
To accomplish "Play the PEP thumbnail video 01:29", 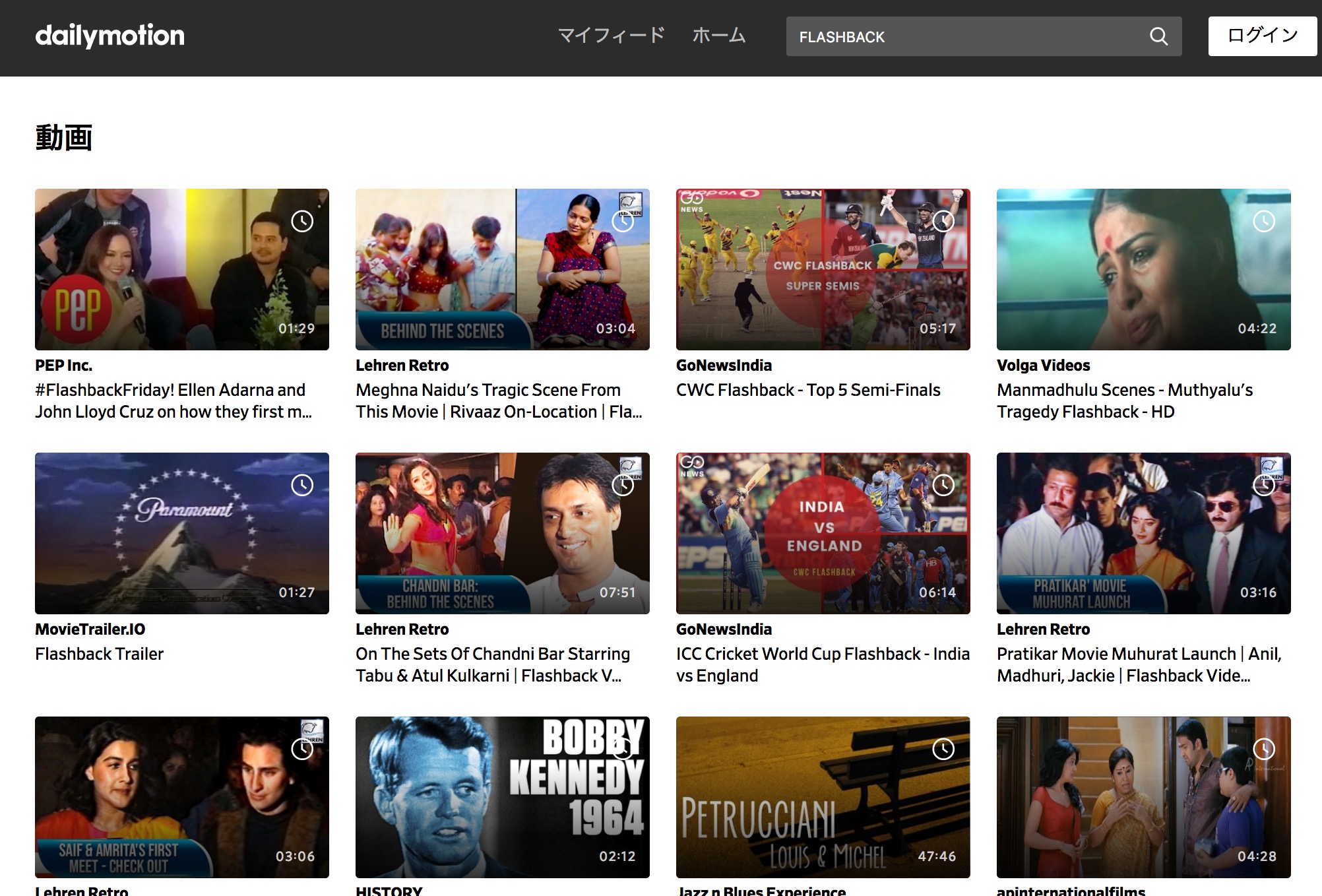I will click(182, 269).
